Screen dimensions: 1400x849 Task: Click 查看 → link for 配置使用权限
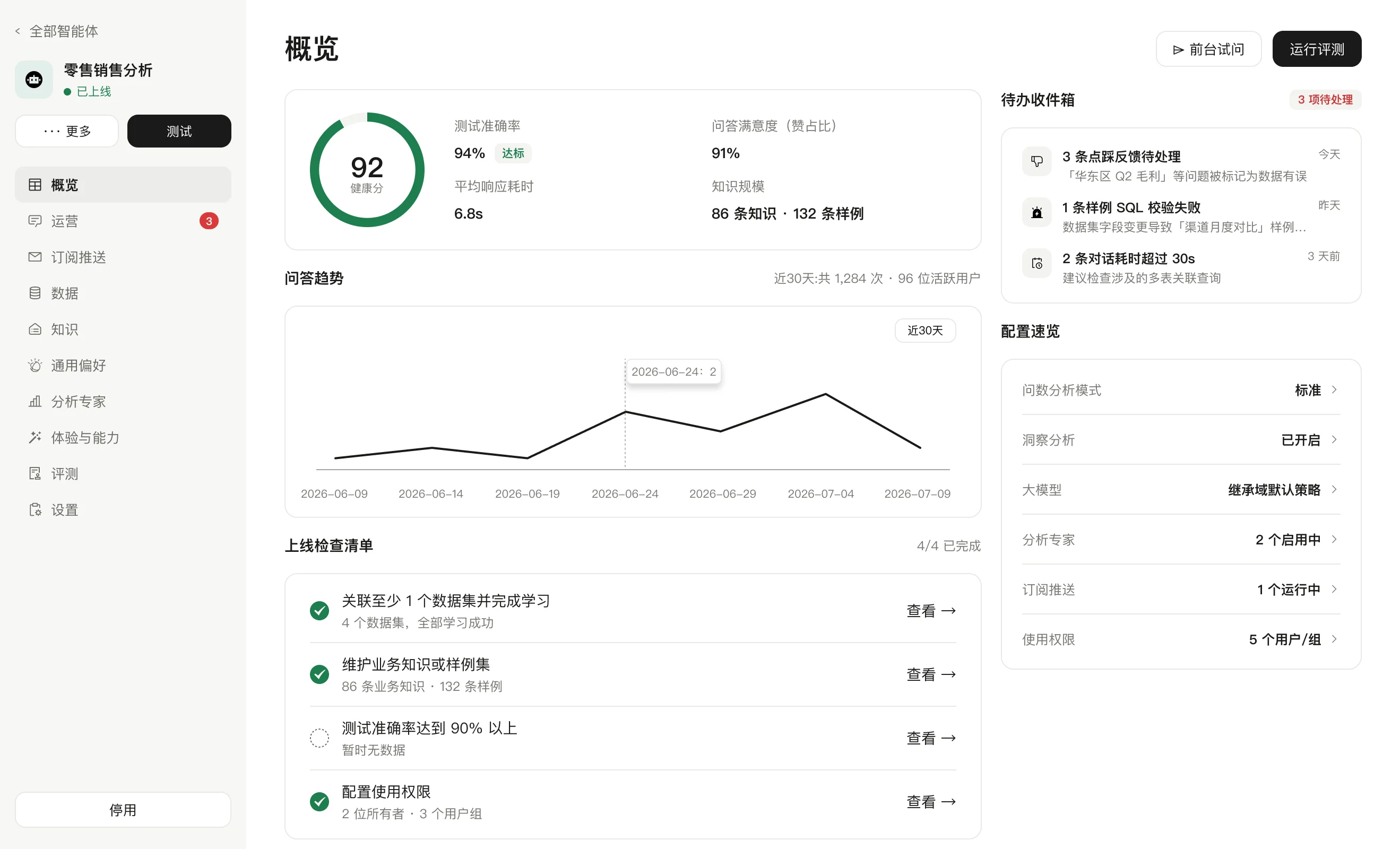click(x=931, y=802)
